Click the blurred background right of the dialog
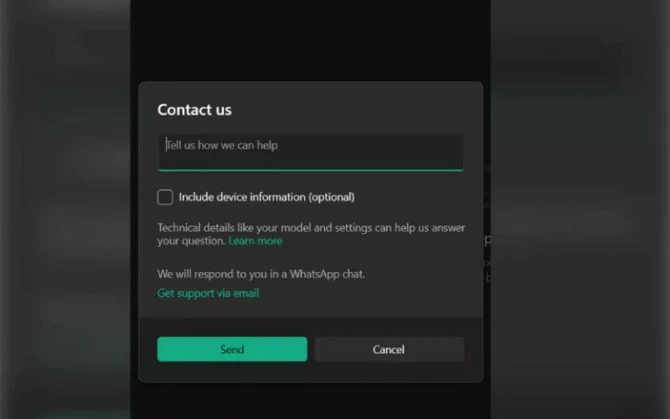This screenshot has width=670, height=419. tap(580, 209)
